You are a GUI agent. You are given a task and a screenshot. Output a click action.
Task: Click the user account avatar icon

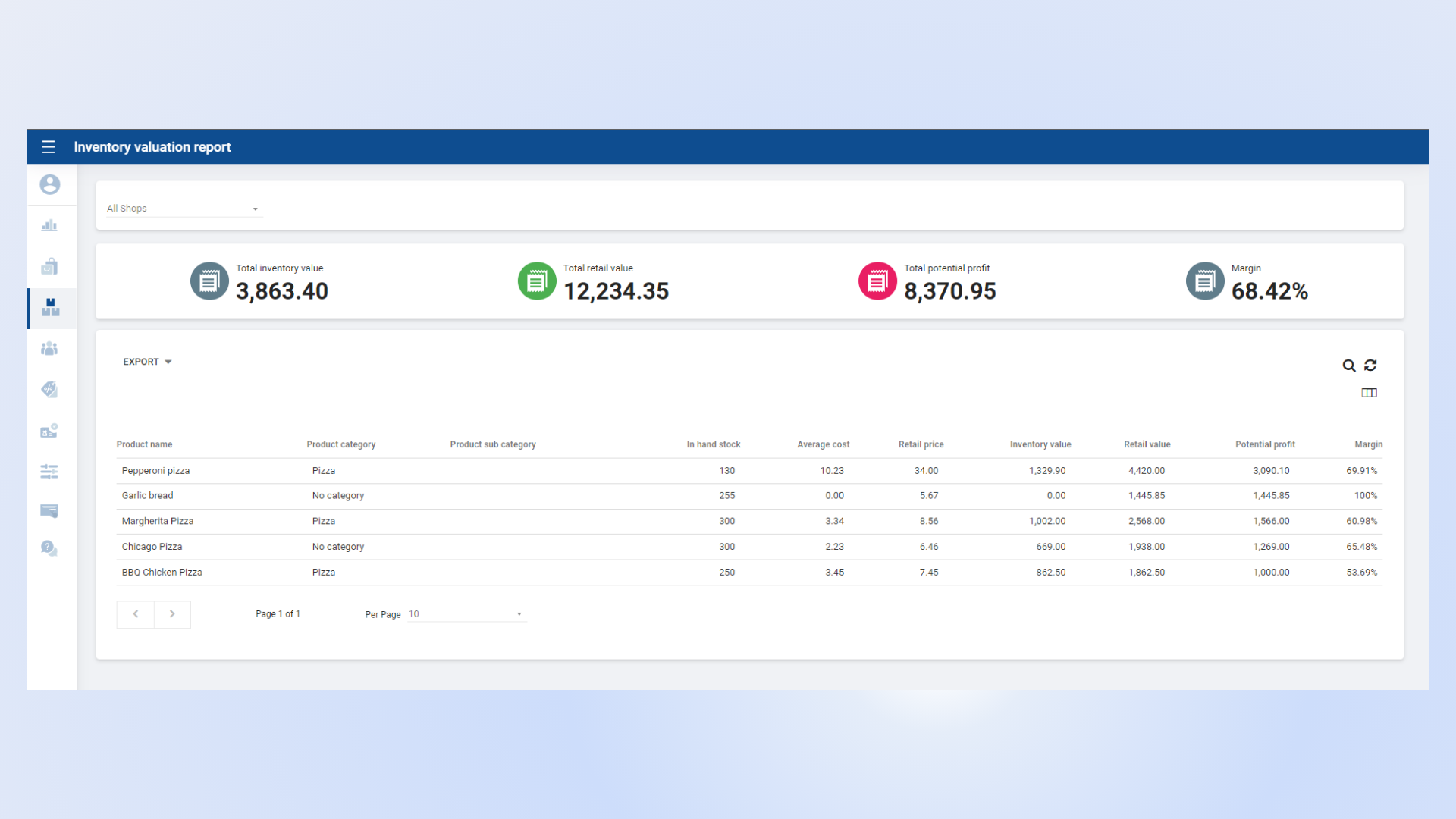[x=50, y=184]
